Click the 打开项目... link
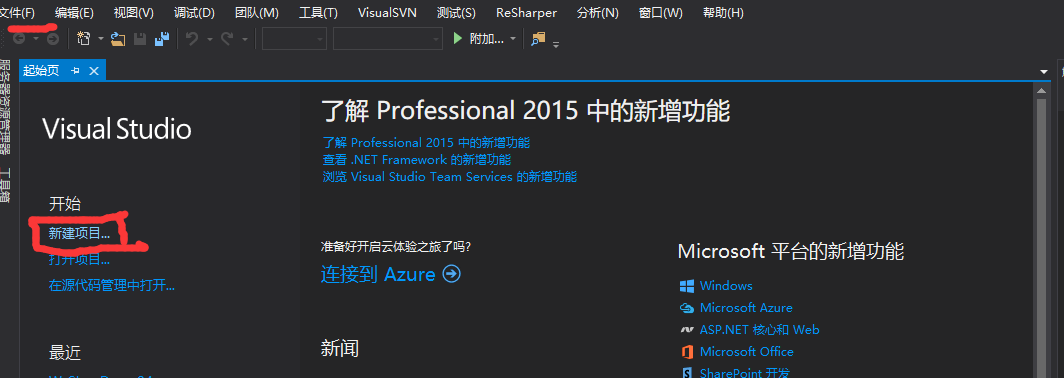 point(79,259)
